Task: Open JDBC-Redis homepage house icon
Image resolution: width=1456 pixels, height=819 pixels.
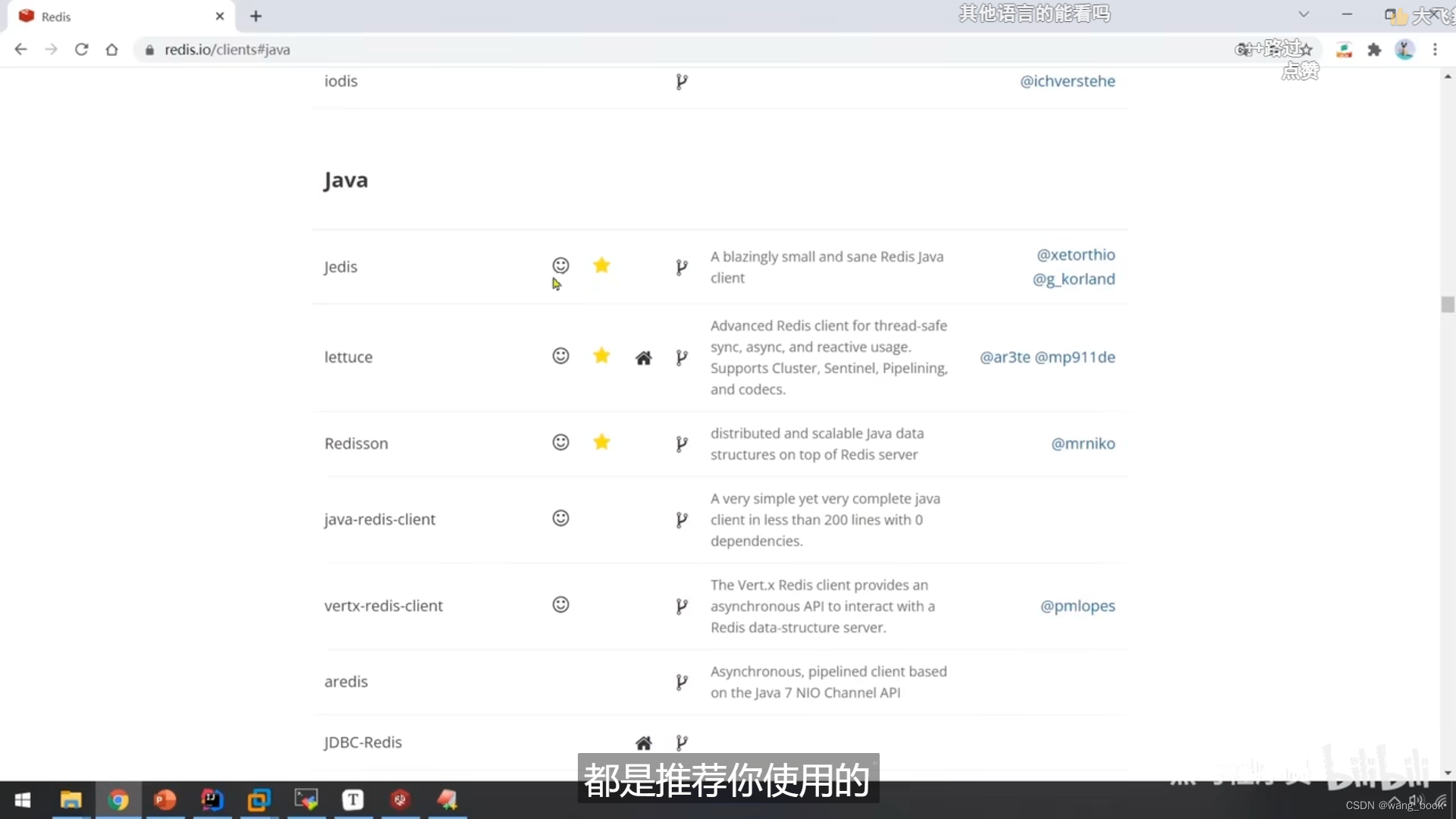Action: (643, 743)
